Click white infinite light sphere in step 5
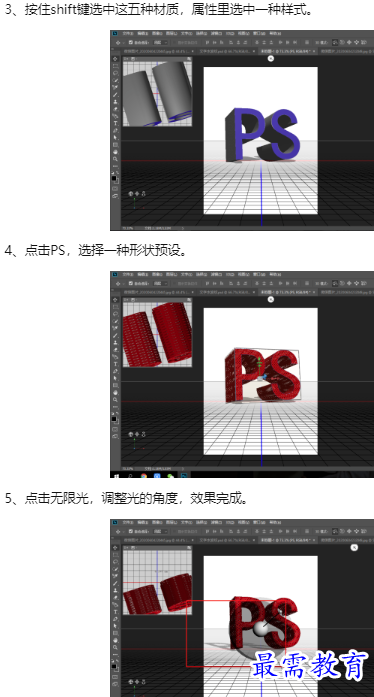Screen dimensions: 374x697 261,628
